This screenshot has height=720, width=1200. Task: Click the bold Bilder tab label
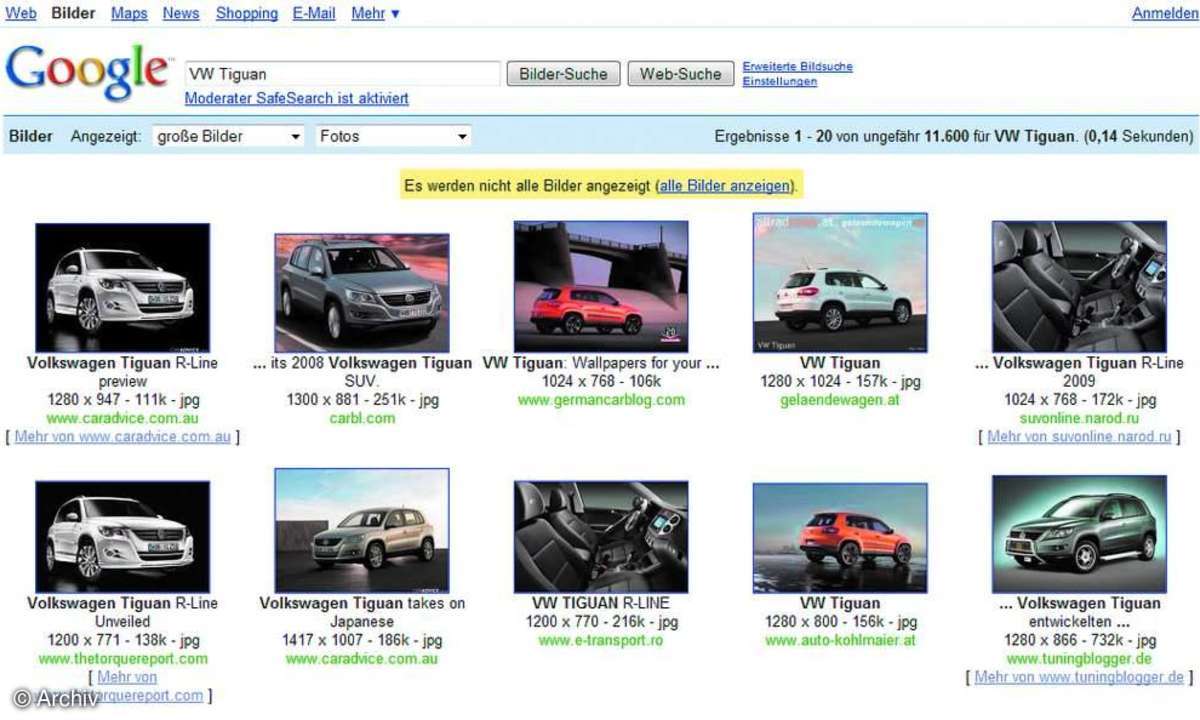(x=73, y=13)
